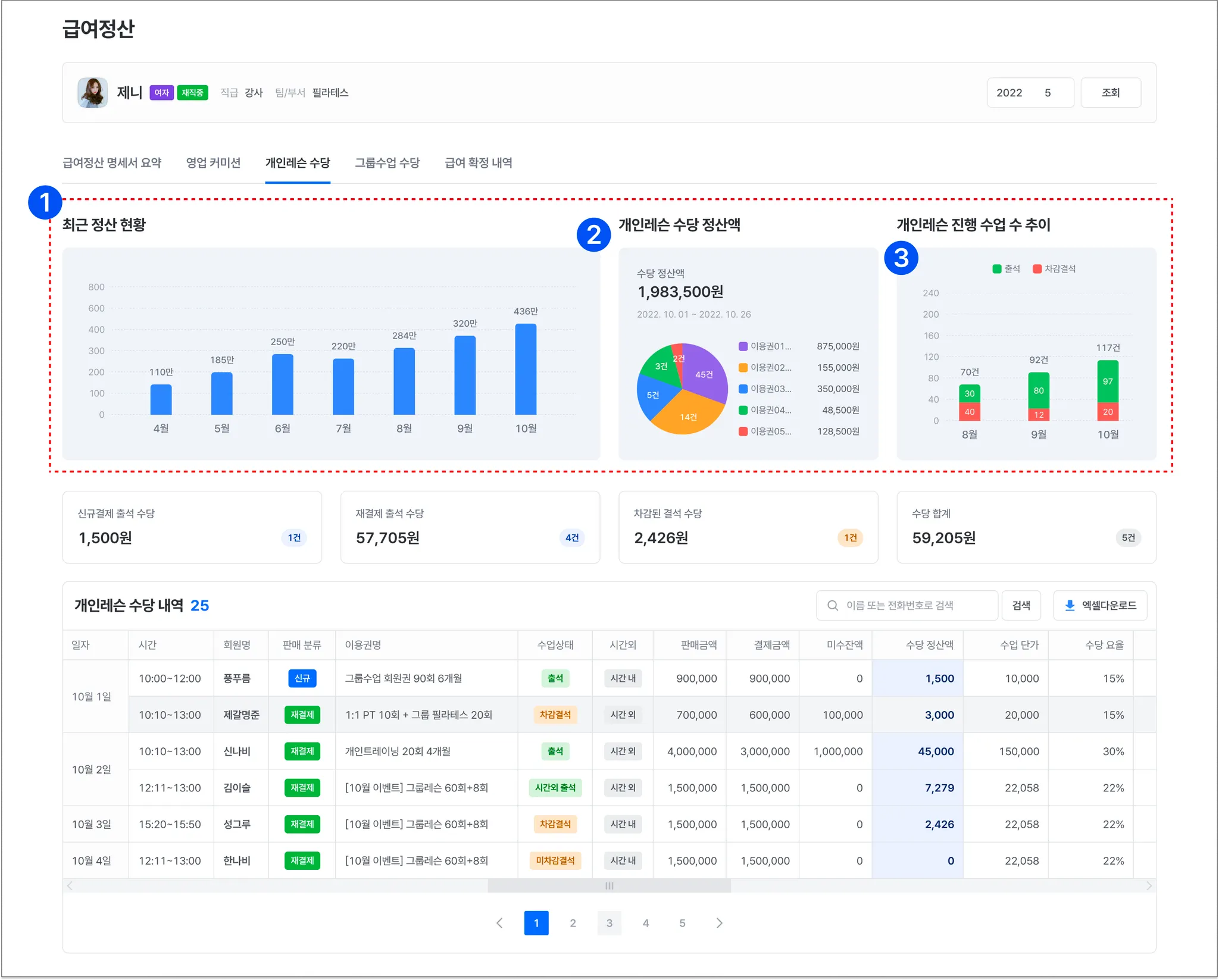Open the month selector showing 5
1219x980 pixels.
coord(1048,93)
